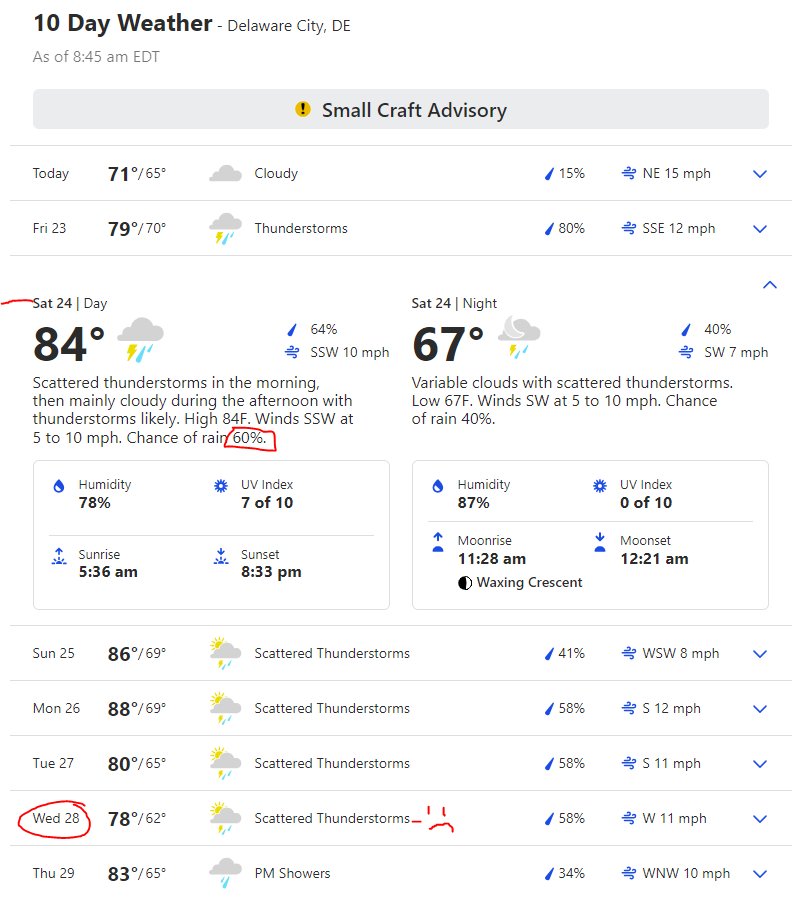Expand the Today forecast row chevron
Viewport: 792px width, 900px height.
click(760, 174)
